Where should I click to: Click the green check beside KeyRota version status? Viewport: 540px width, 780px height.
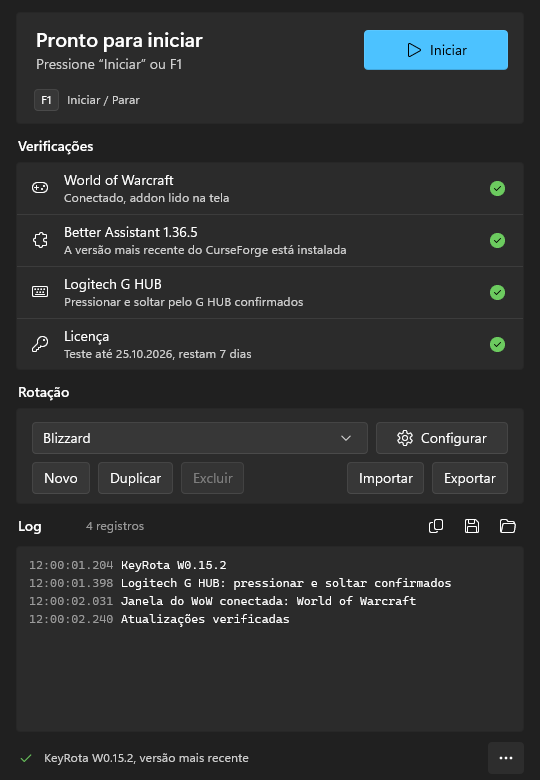(26, 758)
